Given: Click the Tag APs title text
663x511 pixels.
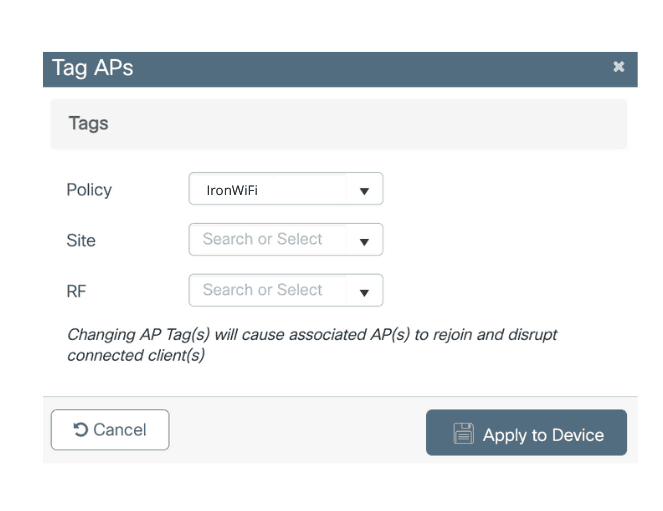Looking at the screenshot, I should 93,68.
